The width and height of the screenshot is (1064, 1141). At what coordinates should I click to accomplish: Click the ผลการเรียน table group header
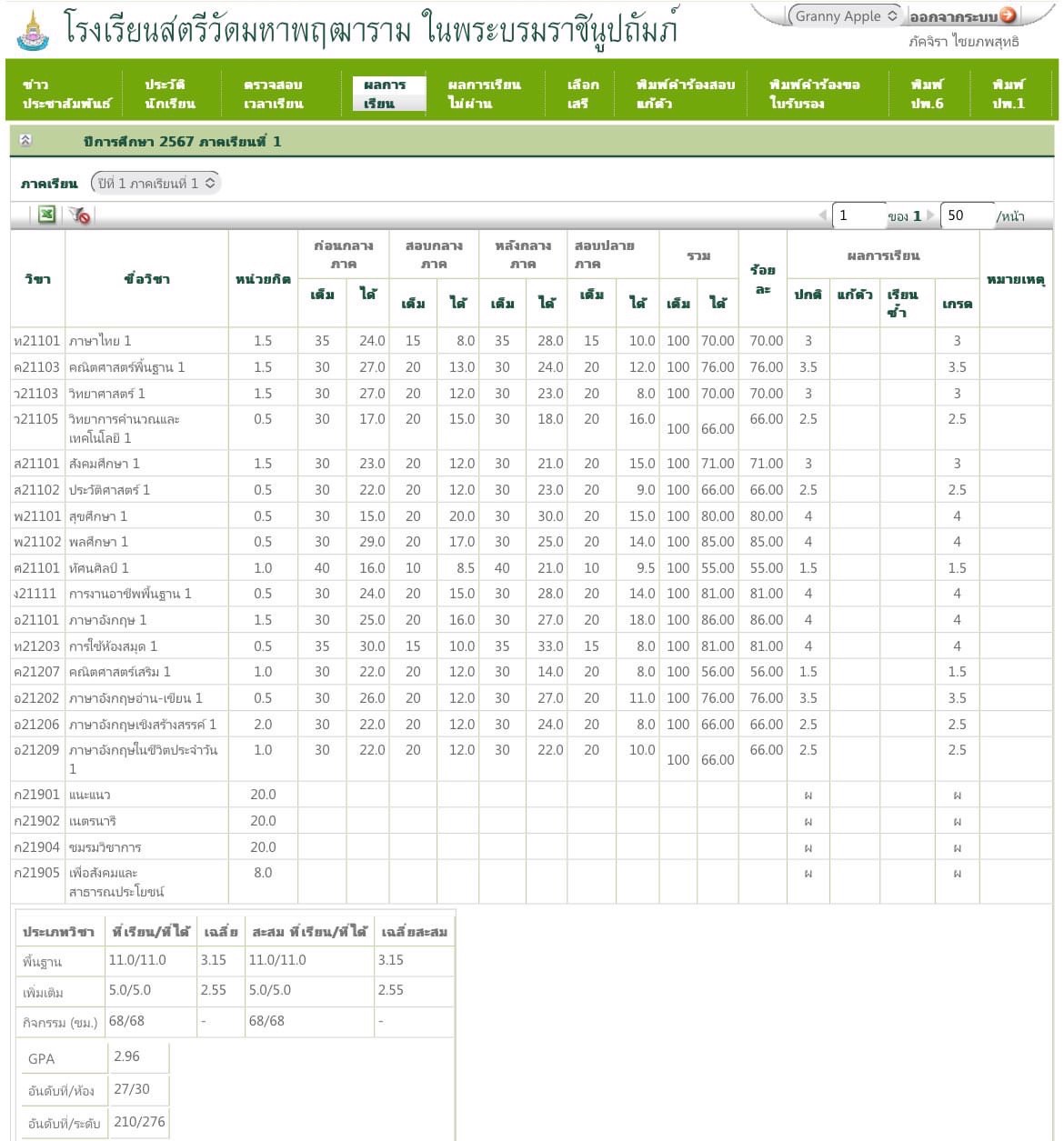883,255
